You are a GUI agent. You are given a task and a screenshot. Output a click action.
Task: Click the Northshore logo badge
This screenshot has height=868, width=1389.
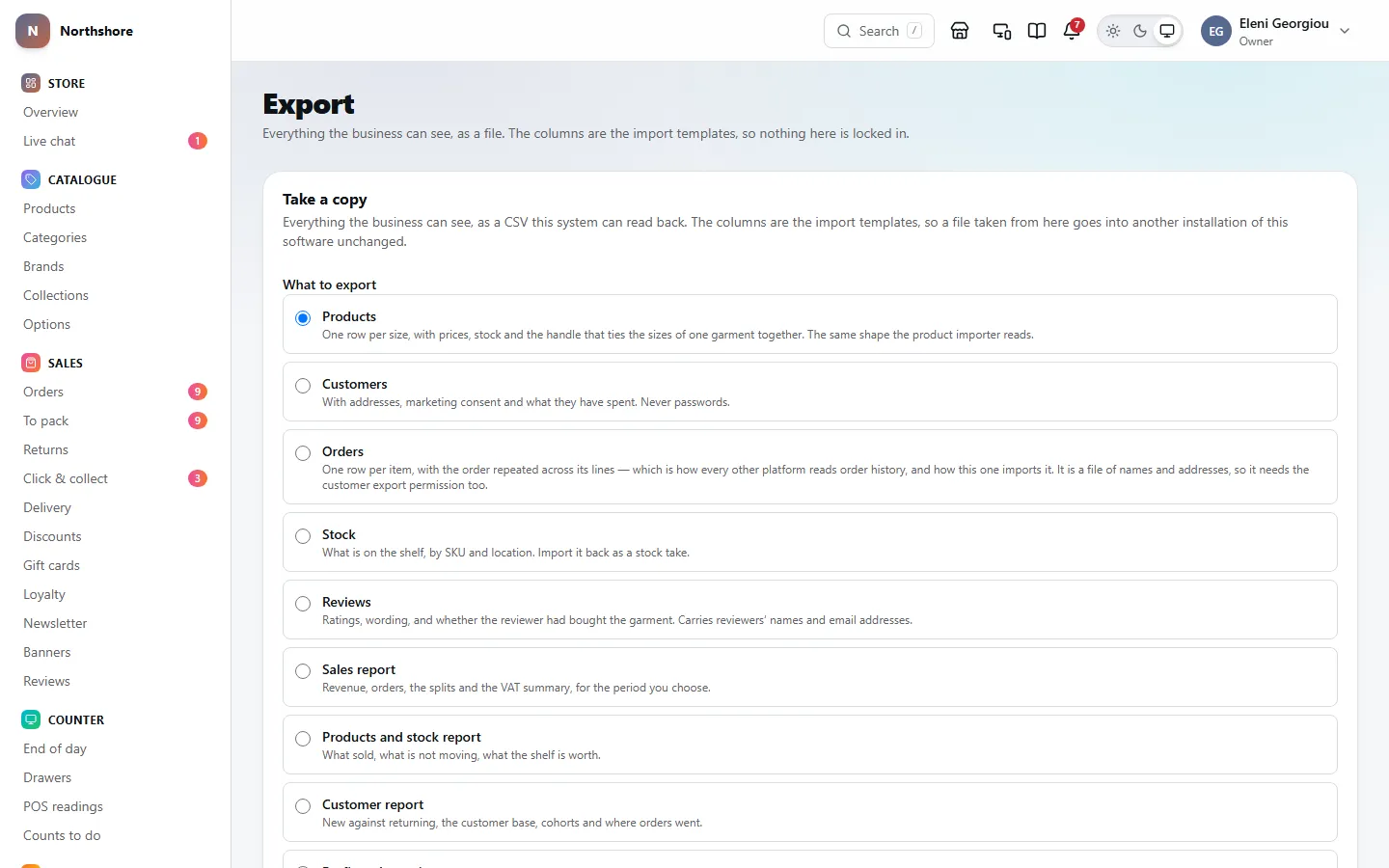[33, 31]
